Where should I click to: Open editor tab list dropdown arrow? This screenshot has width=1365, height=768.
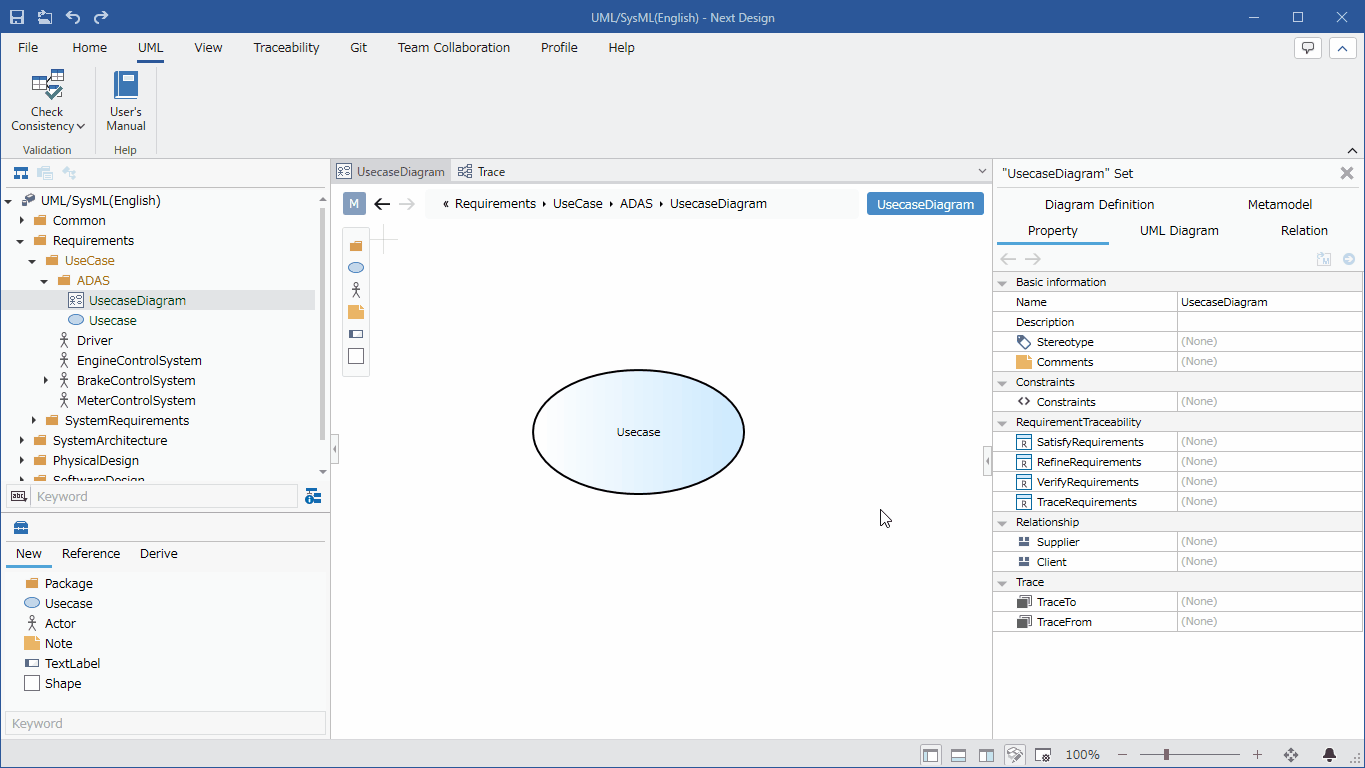(980, 172)
